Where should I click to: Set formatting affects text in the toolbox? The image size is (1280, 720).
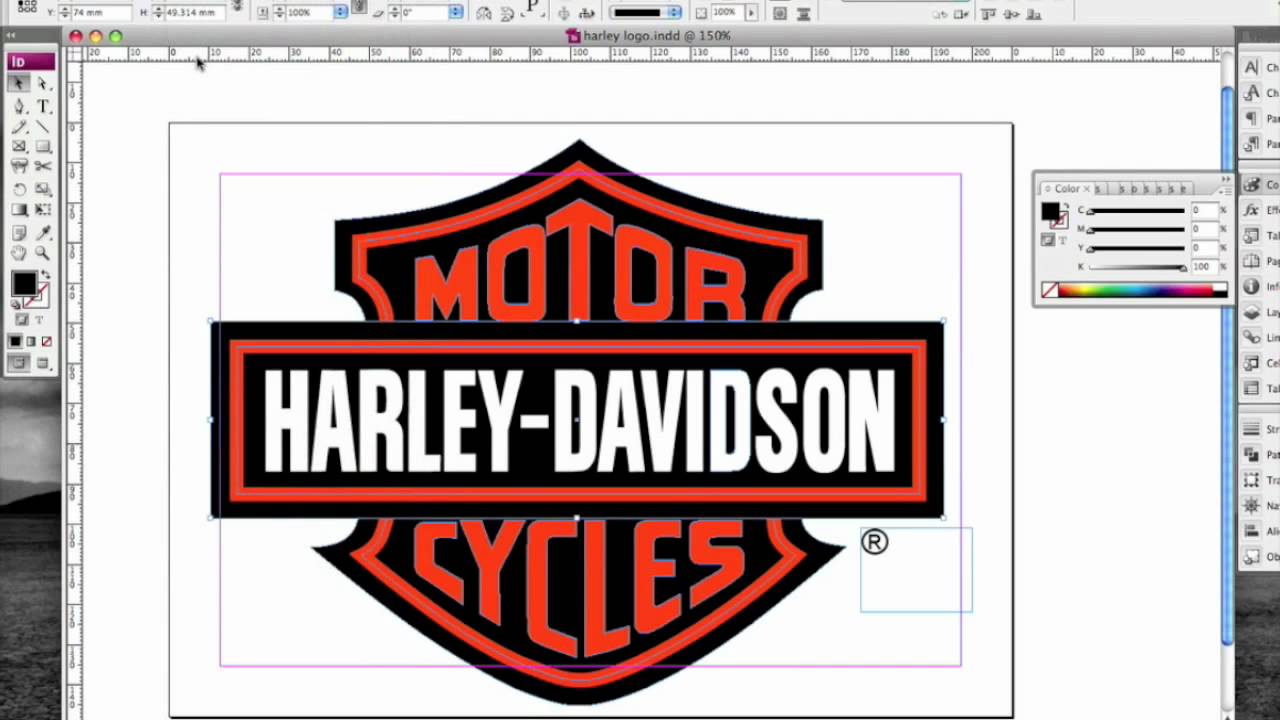click(x=39, y=320)
